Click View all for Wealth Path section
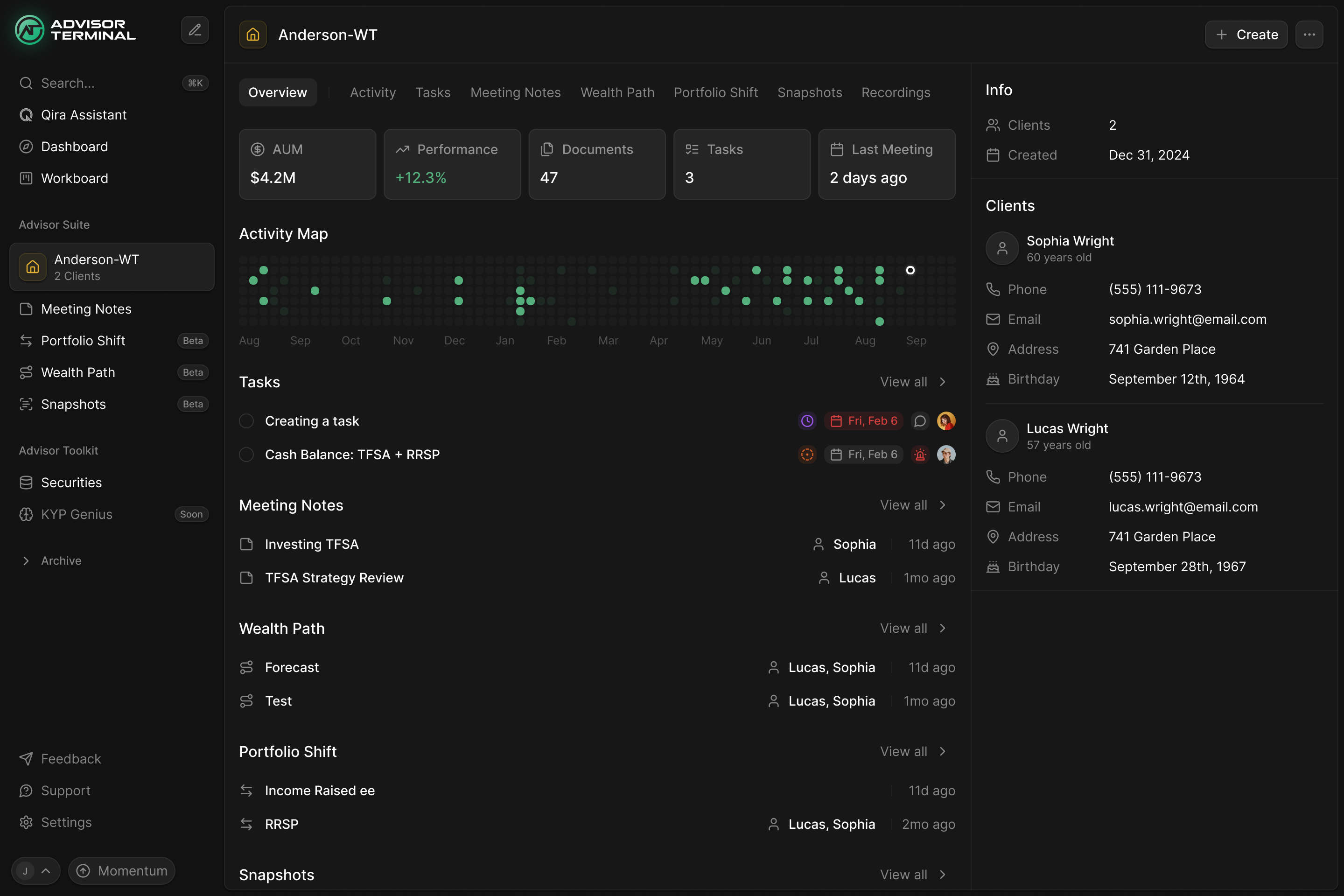Viewport: 1344px width, 896px height. [x=913, y=629]
